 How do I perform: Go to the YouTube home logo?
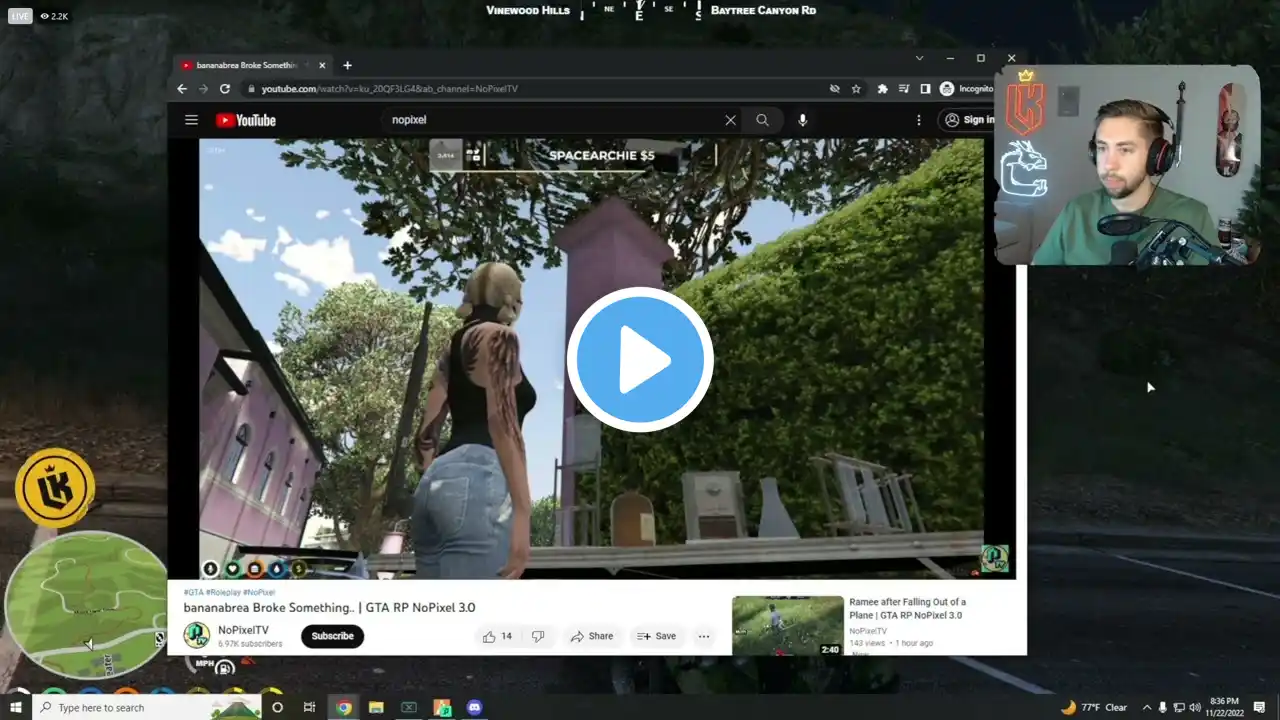pos(245,120)
